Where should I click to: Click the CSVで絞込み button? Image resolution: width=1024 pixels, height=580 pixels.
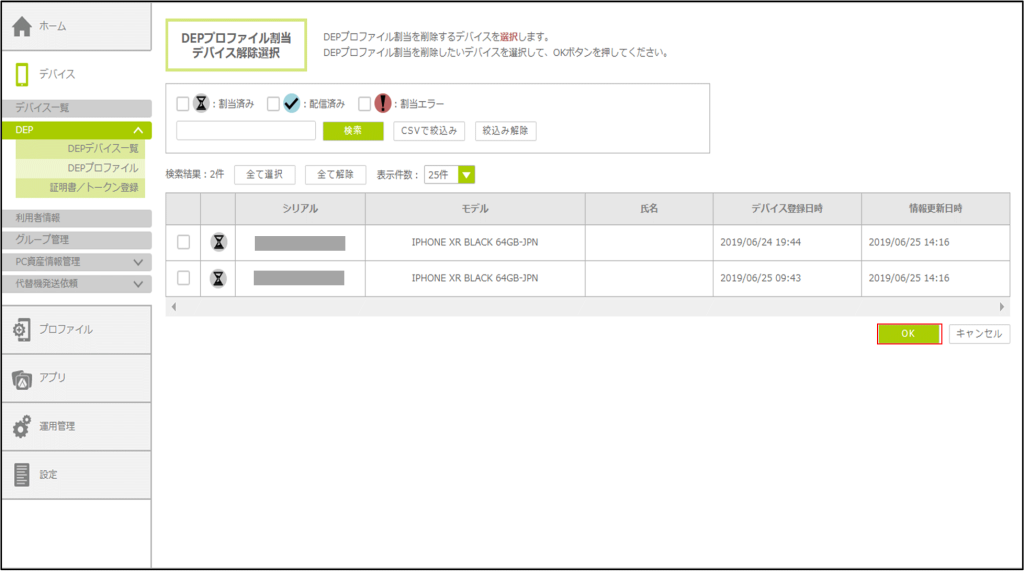pyautogui.click(x=428, y=131)
